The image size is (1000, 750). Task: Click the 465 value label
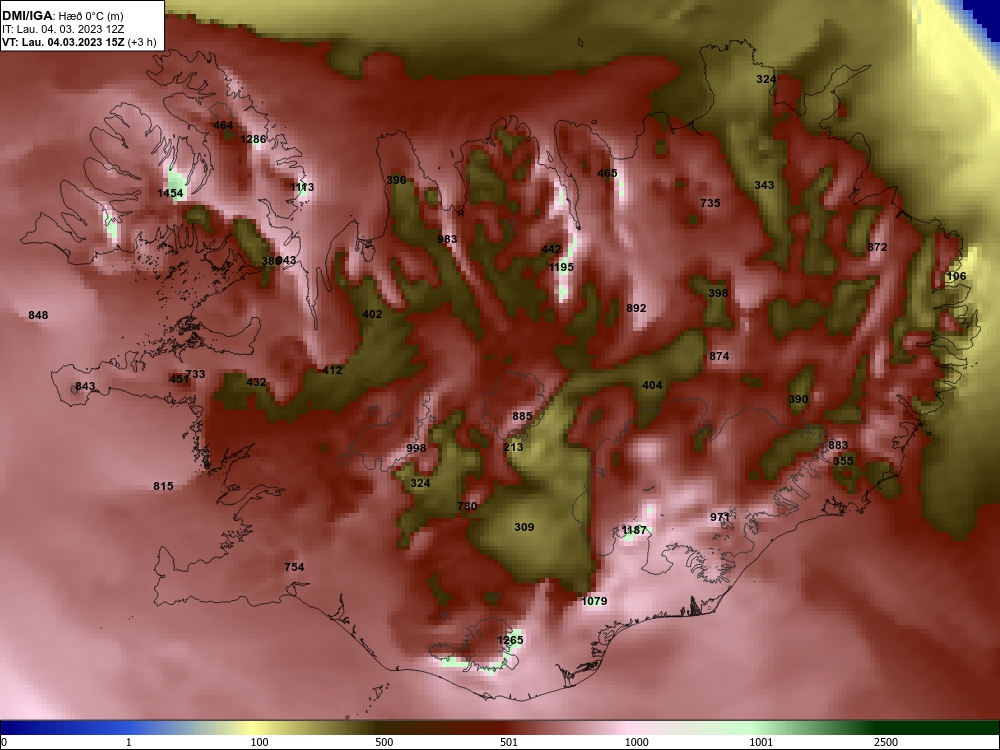607,173
